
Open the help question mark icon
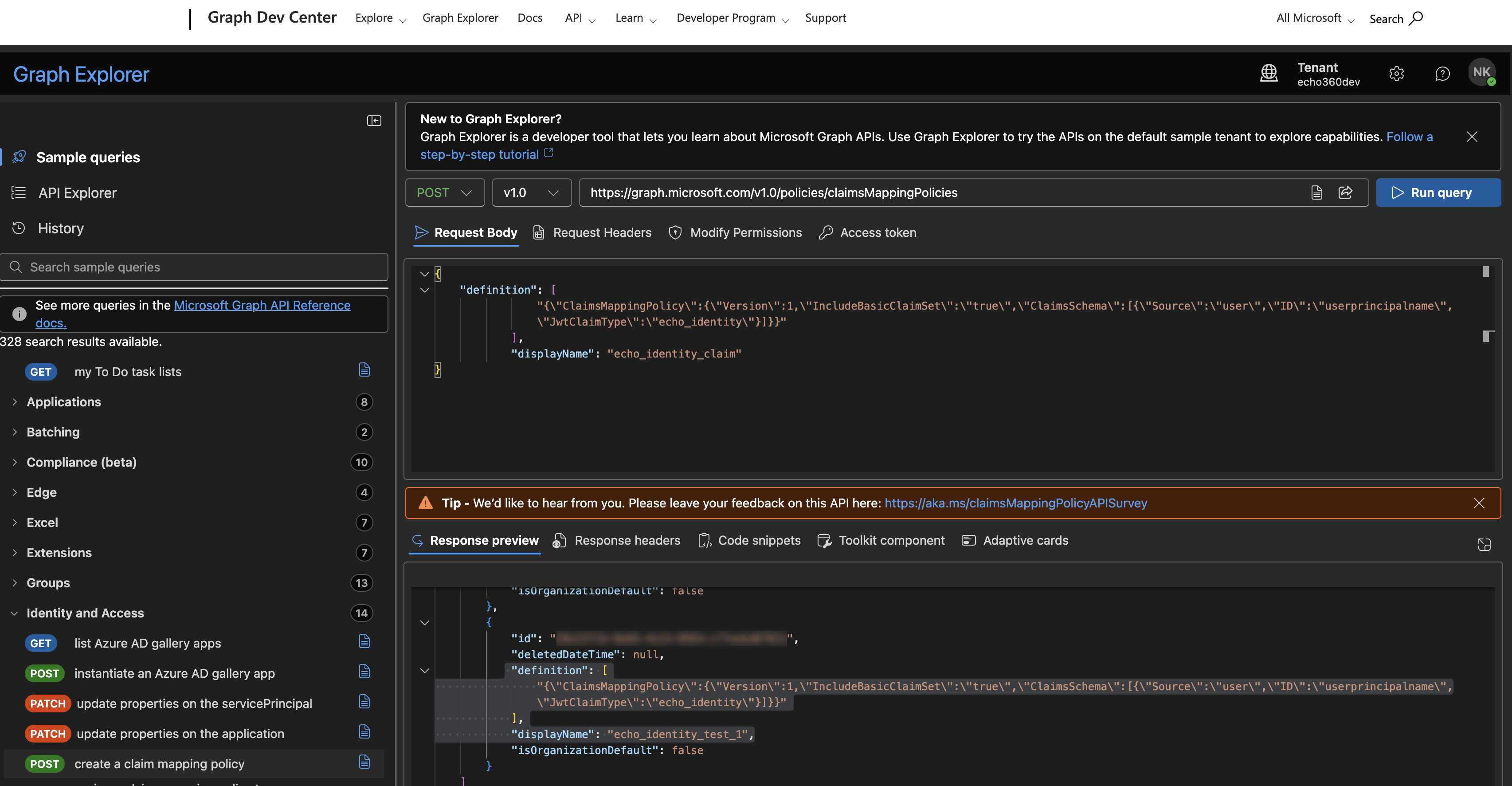click(x=1442, y=73)
